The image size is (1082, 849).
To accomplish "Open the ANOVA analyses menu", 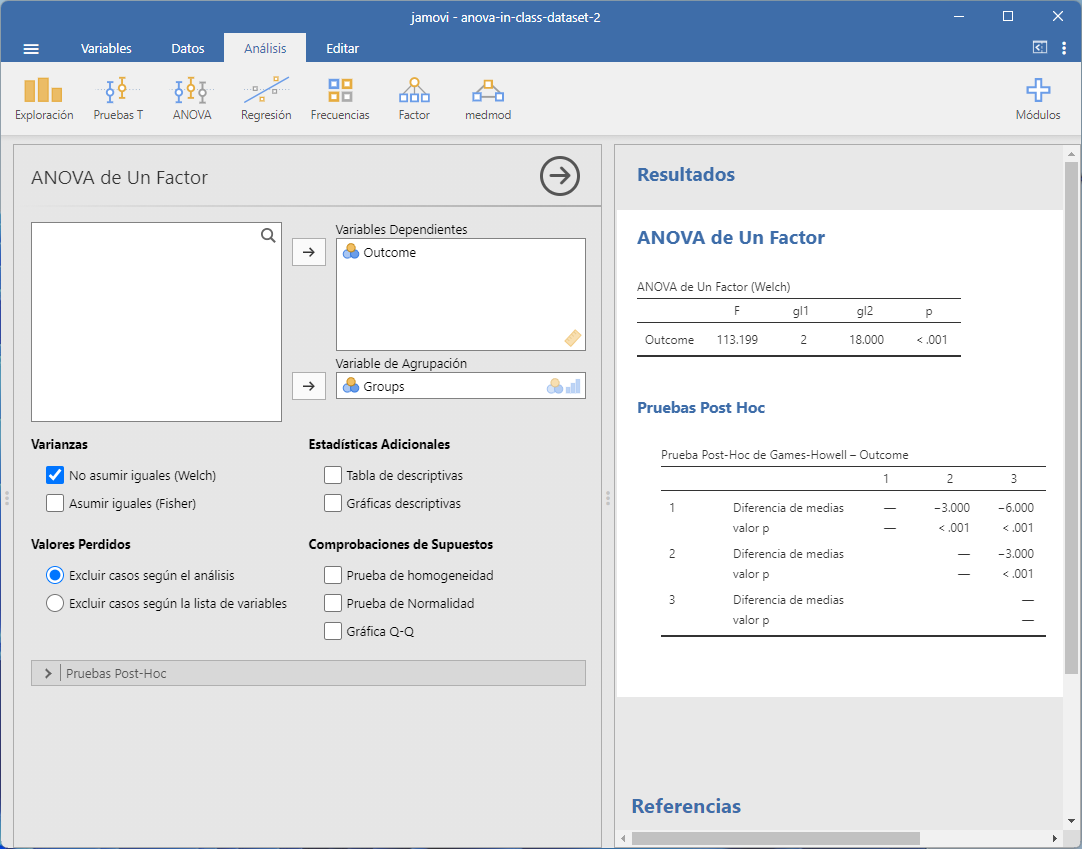I will [192, 99].
